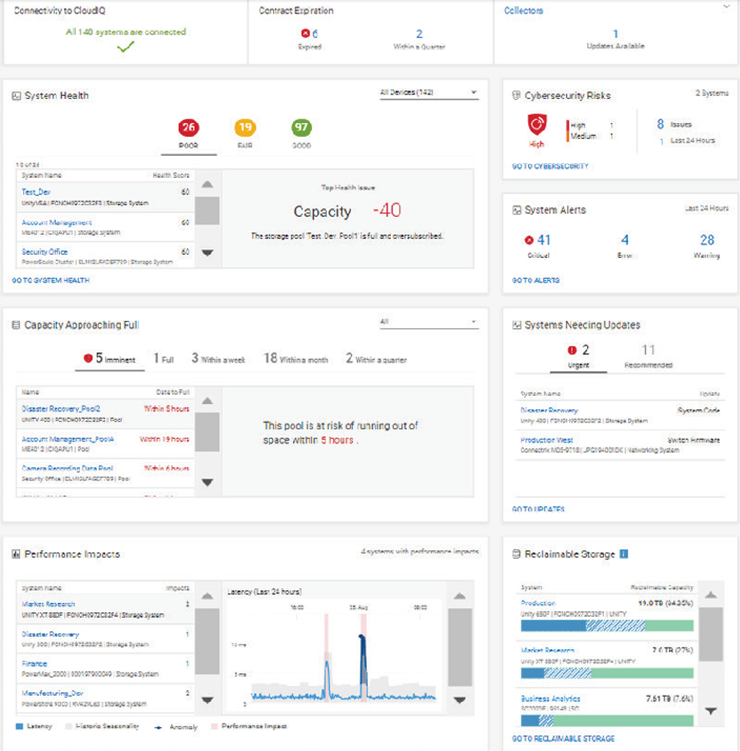Open the Capacity Approaching Full filter dropdown
Image resolution: width=740 pixels, height=751 pixels.
click(428, 323)
